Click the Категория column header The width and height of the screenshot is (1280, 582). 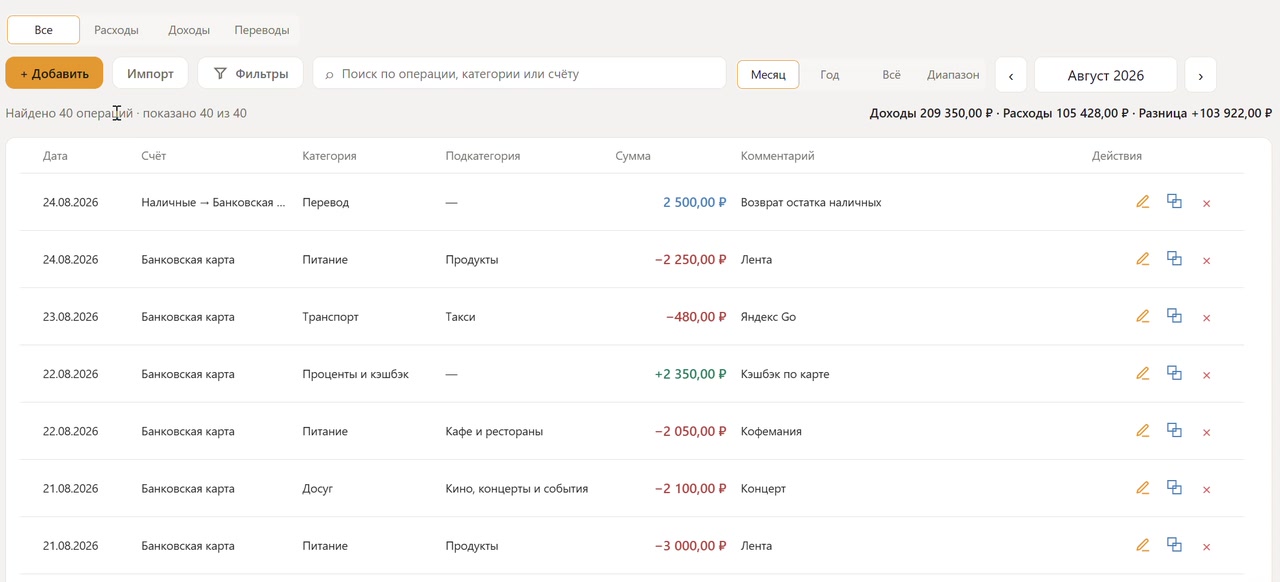tap(330, 156)
